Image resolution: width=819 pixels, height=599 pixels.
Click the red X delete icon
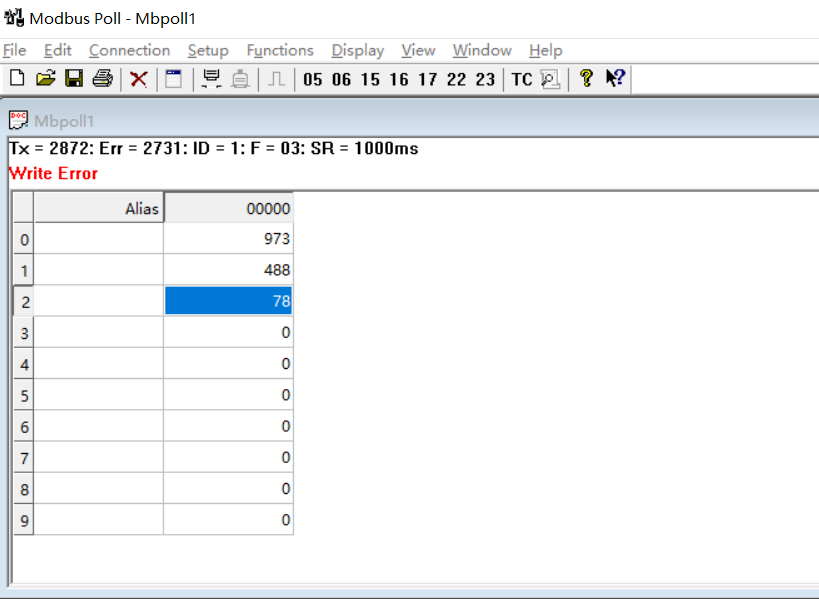click(138, 79)
